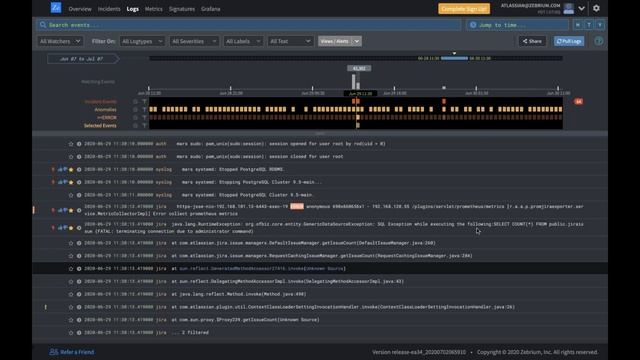Click thumbs-up icon on Stopped PostgreSQL RDBMS row
Viewport: 640px width, 360px height.
(60, 169)
